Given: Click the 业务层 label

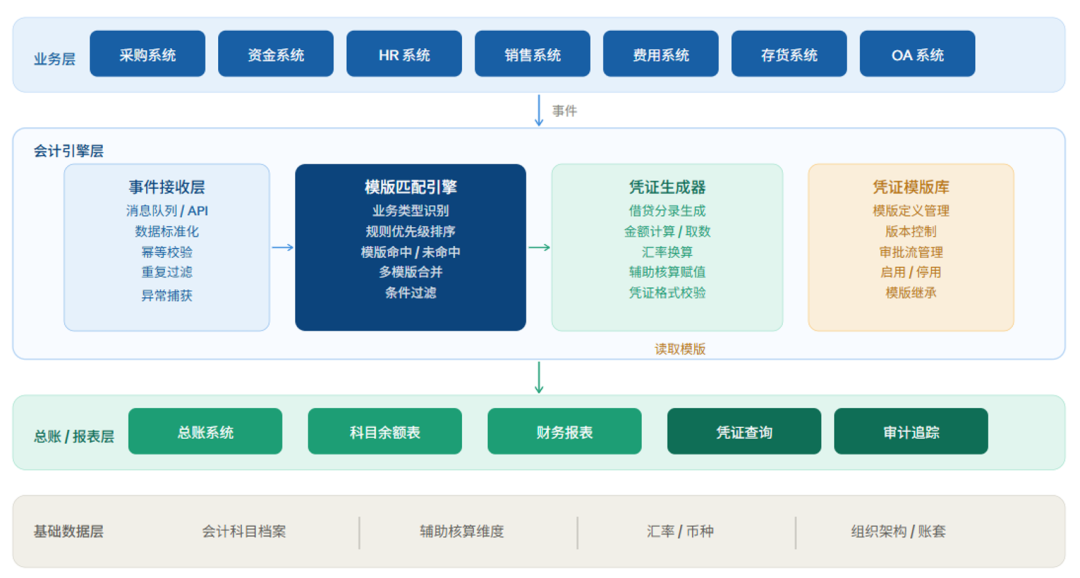Looking at the screenshot, I should 54,59.
